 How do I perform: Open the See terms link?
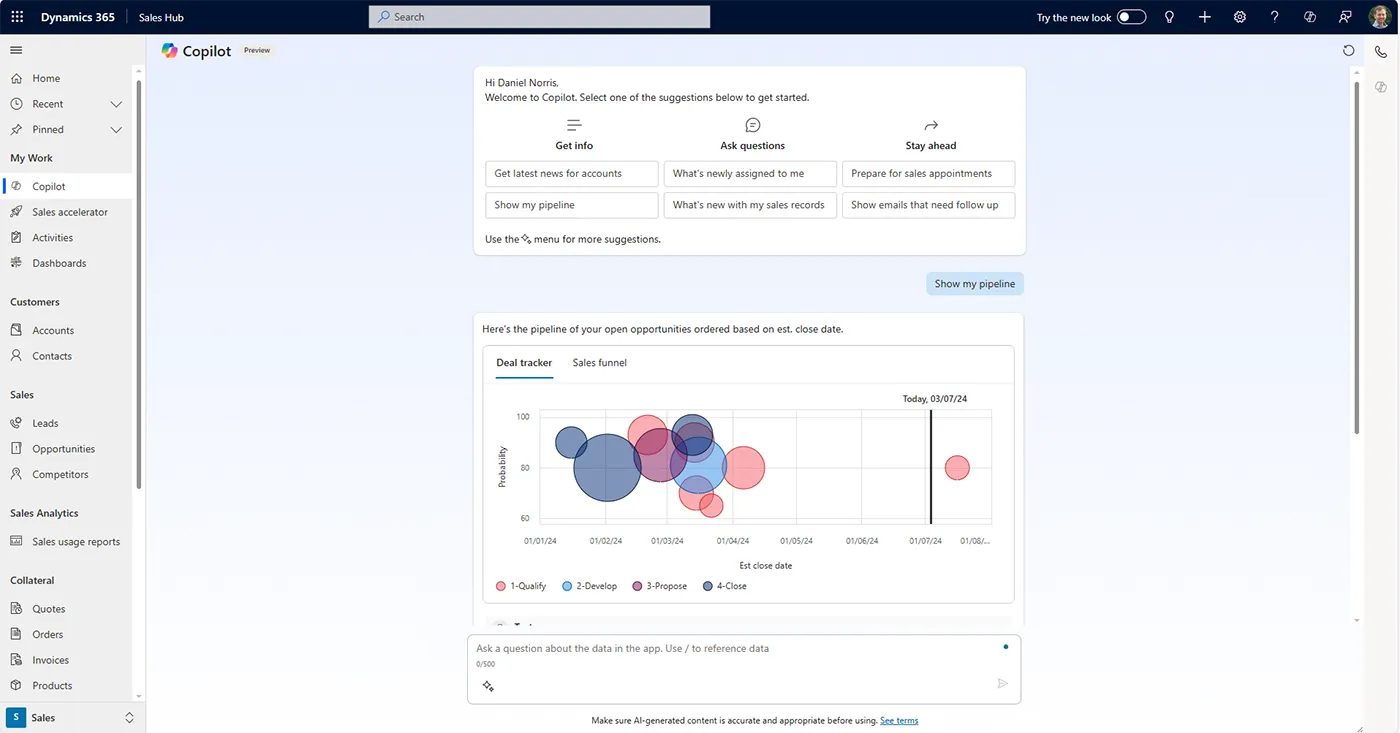[899, 720]
